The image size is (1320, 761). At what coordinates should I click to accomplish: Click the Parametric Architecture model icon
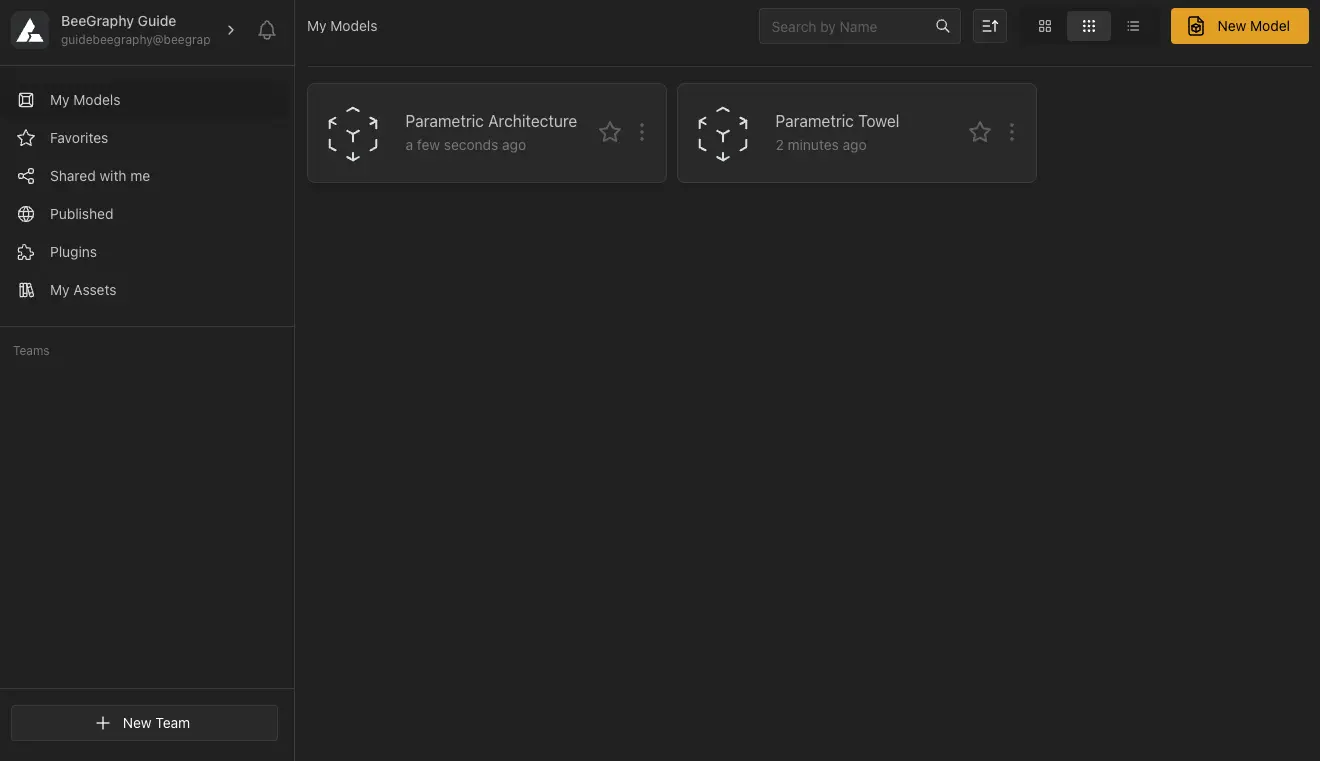click(x=353, y=133)
